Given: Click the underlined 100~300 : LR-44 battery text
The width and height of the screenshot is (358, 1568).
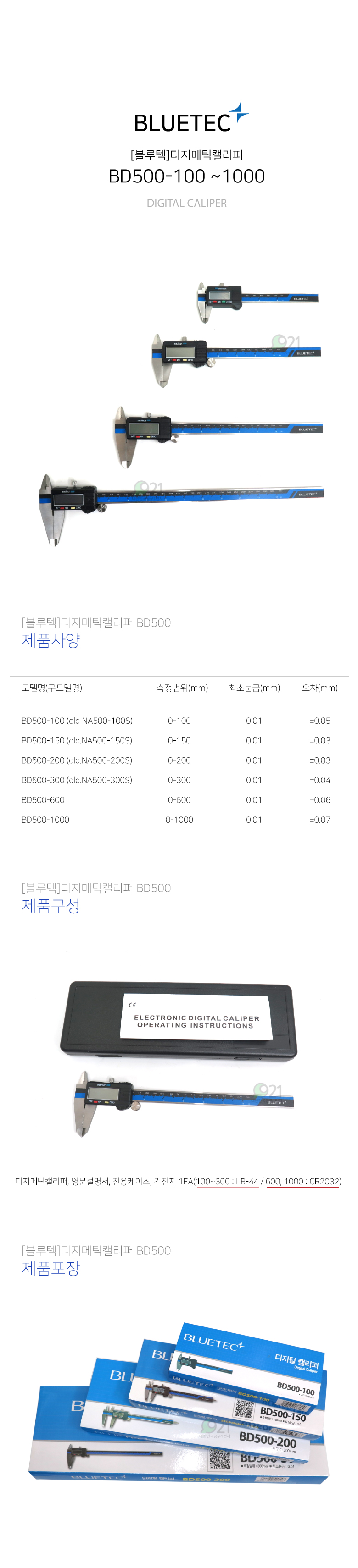Looking at the screenshot, I should [228, 1182].
